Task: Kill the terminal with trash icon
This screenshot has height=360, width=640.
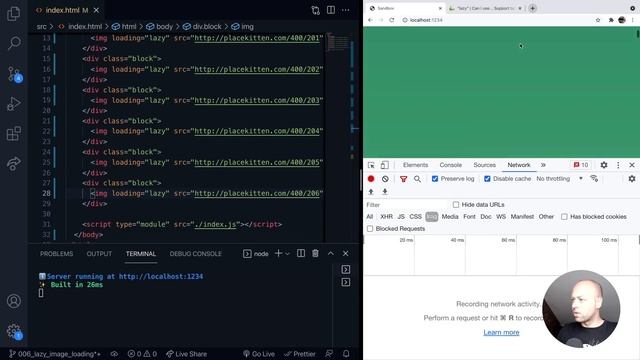Action: point(316,253)
